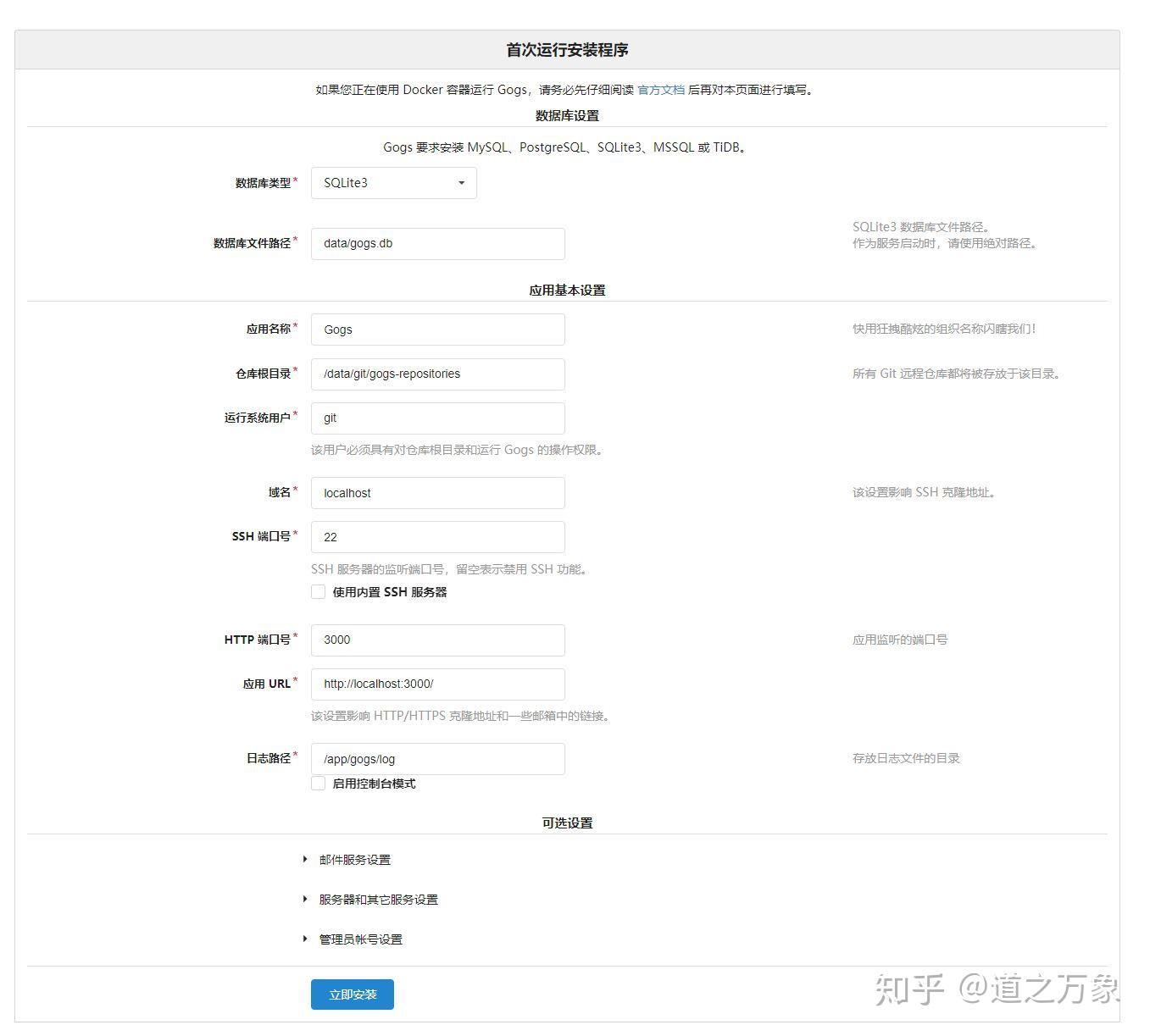The width and height of the screenshot is (1150, 1036).
Task: Click the 日志路径 field /app/gogs/log
Action: click(437, 759)
